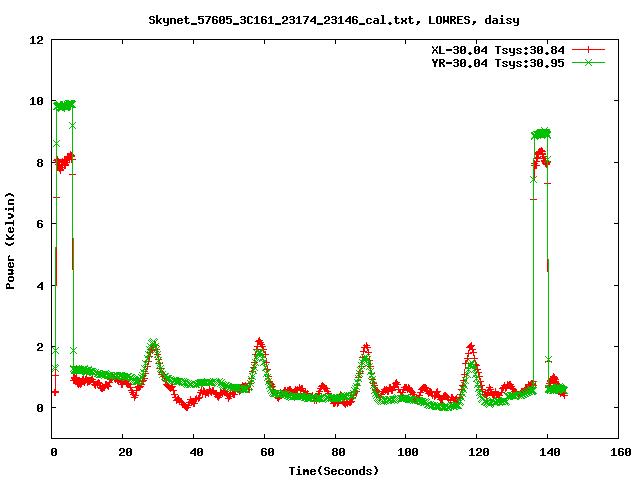The width and height of the screenshot is (640, 480).
Task: Click the x-axis tick label 60
Action: point(267,452)
